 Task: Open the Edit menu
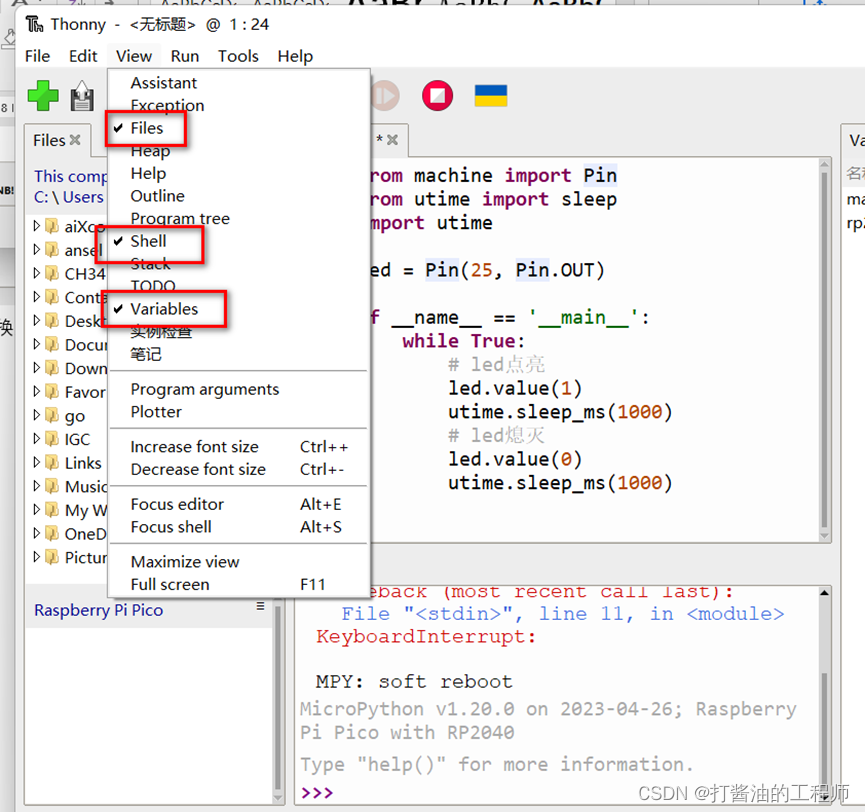tap(83, 56)
